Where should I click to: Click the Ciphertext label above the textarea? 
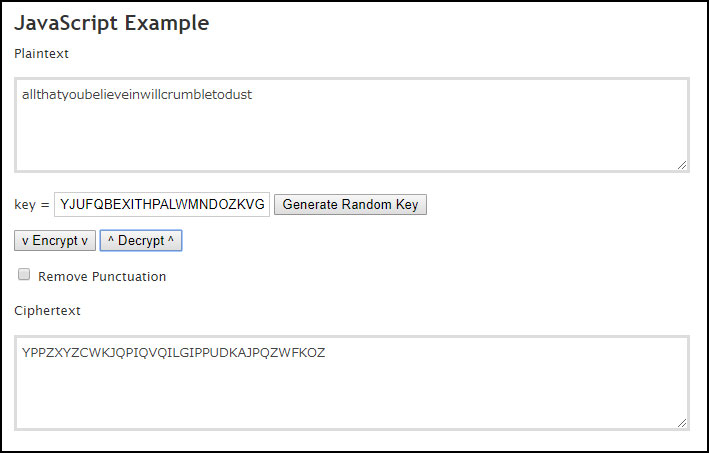(x=47, y=311)
